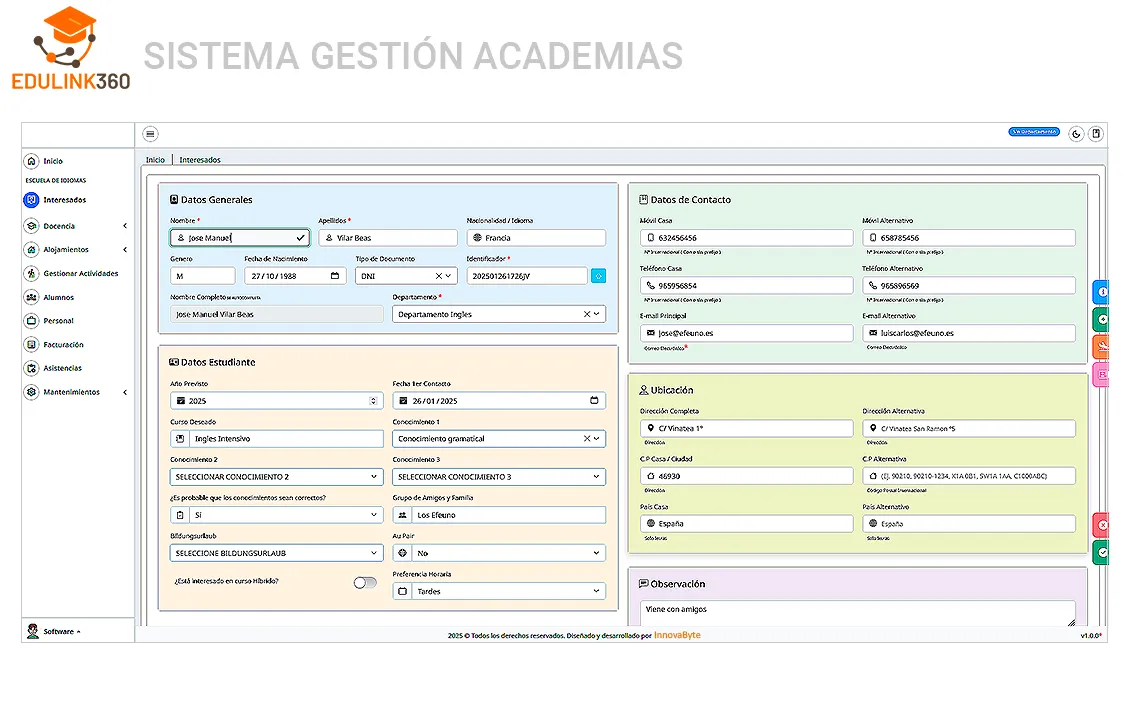Click the Género field showing M
This screenshot has width=1125, height=704.
point(202,276)
